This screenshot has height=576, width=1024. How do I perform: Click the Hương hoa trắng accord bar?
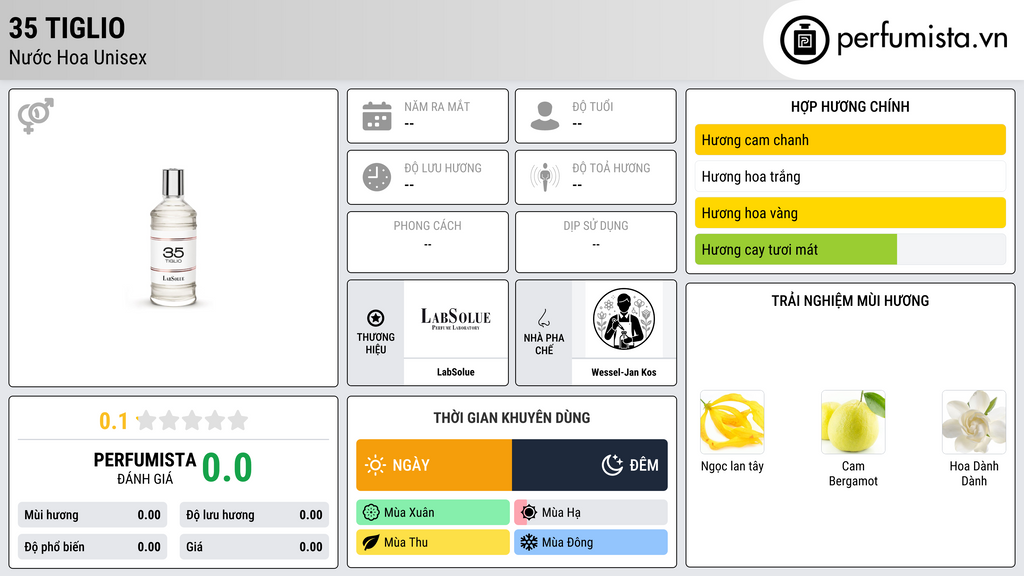[850, 176]
